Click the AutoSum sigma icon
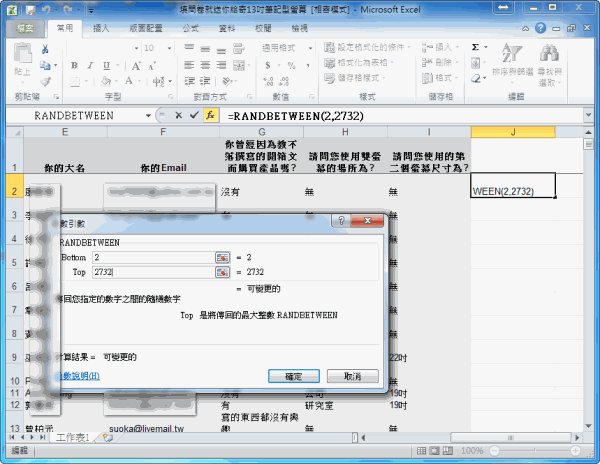 click(x=475, y=47)
